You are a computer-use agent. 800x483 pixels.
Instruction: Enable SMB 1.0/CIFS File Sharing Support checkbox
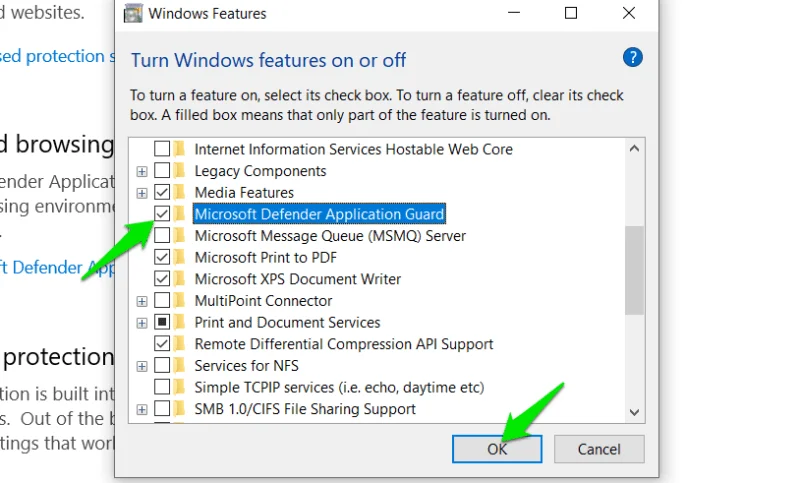click(162, 409)
